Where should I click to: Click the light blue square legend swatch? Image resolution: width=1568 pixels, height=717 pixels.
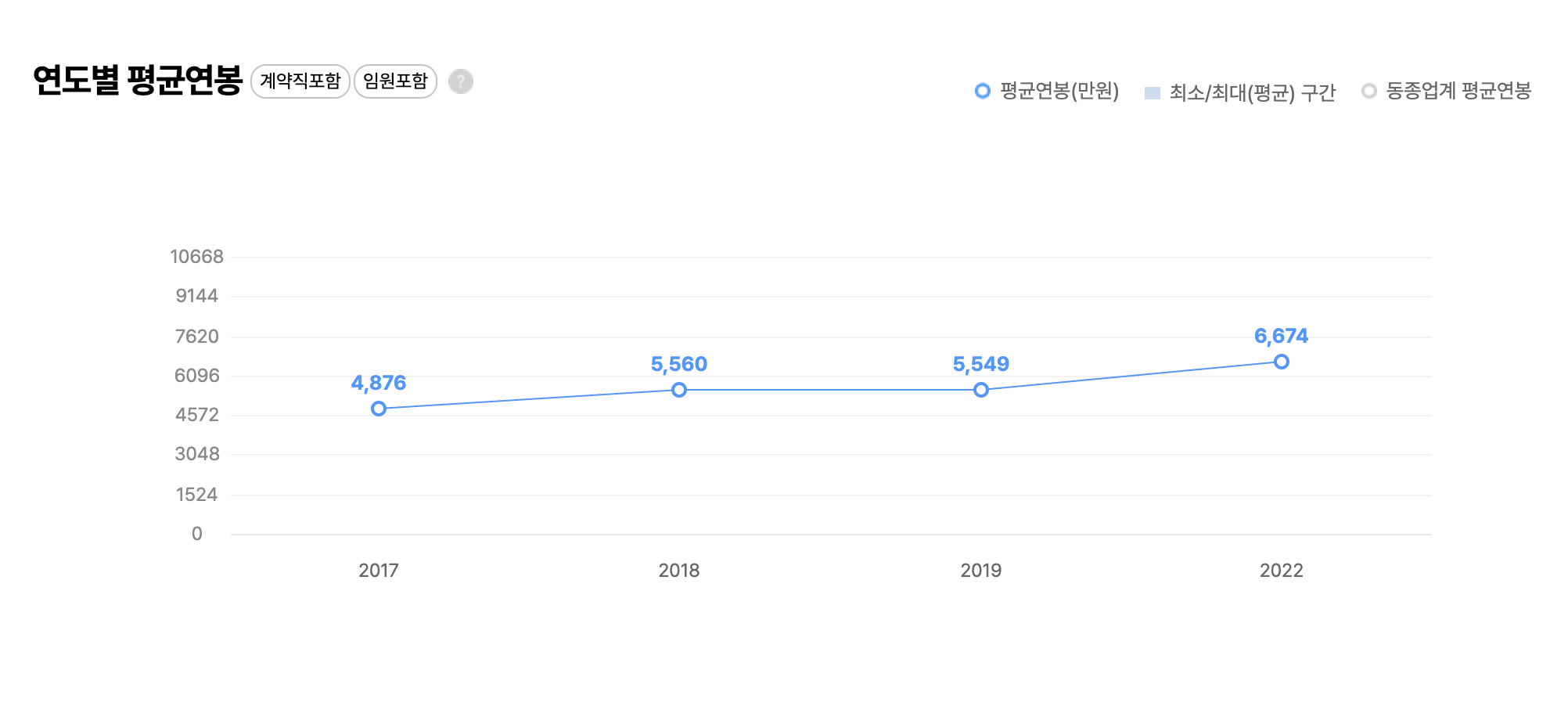pos(1153,93)
